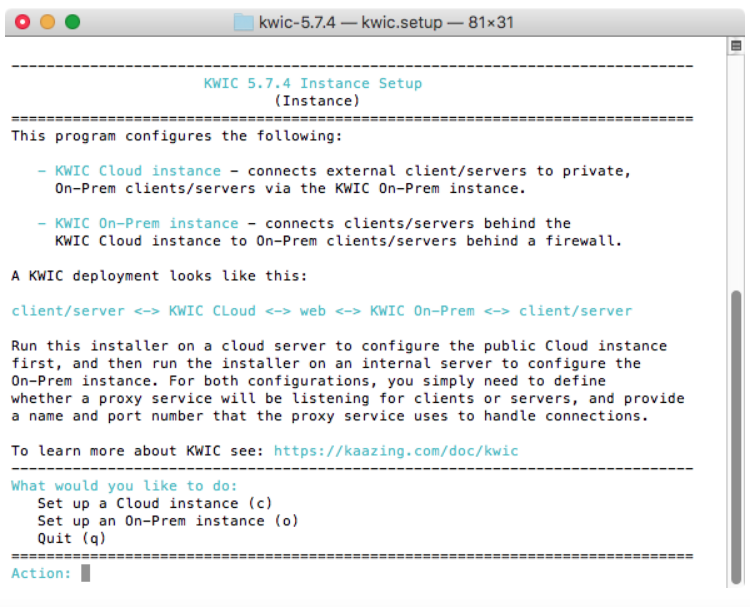The width and height of the screenshot is (750, 607).
Task: Click 'This program configures the following:' line
Action: point(177,136)
